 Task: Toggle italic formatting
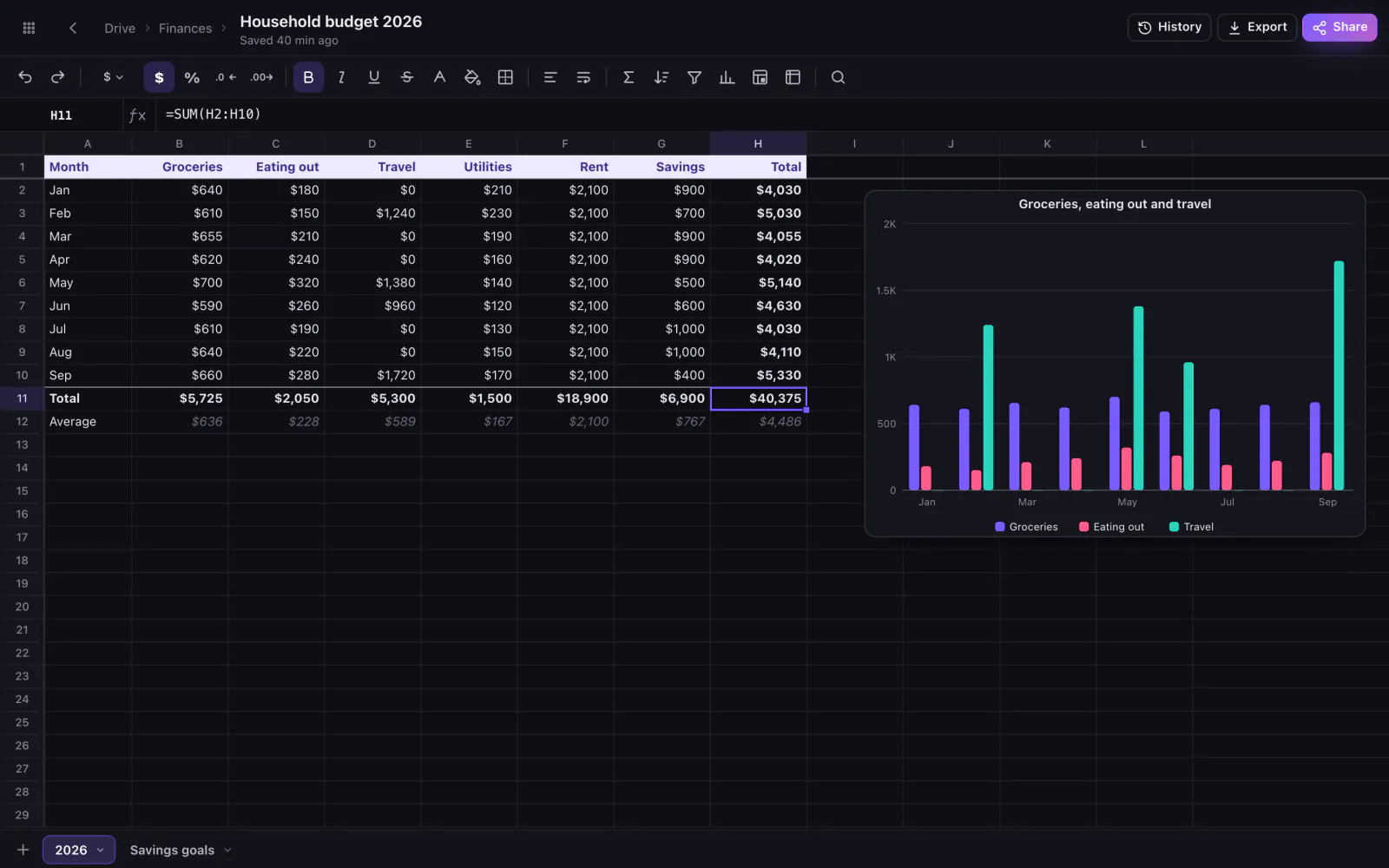pos(341,77)
